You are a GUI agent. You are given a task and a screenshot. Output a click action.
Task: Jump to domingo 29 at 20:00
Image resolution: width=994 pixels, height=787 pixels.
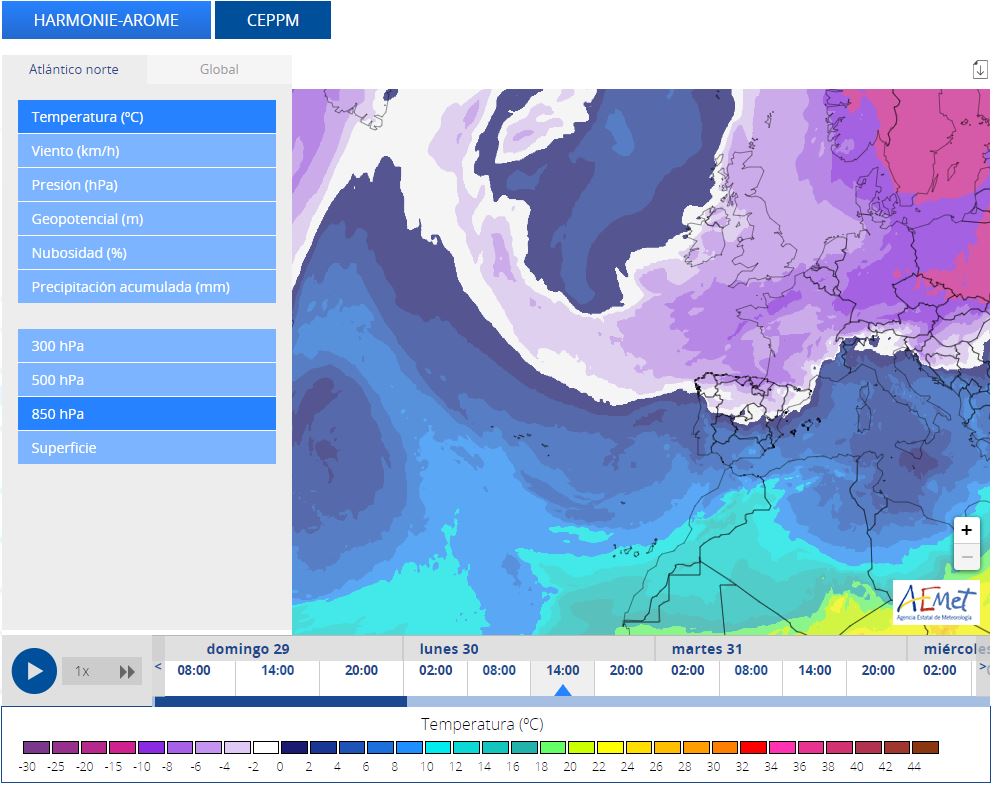click(x=361, y=670)
